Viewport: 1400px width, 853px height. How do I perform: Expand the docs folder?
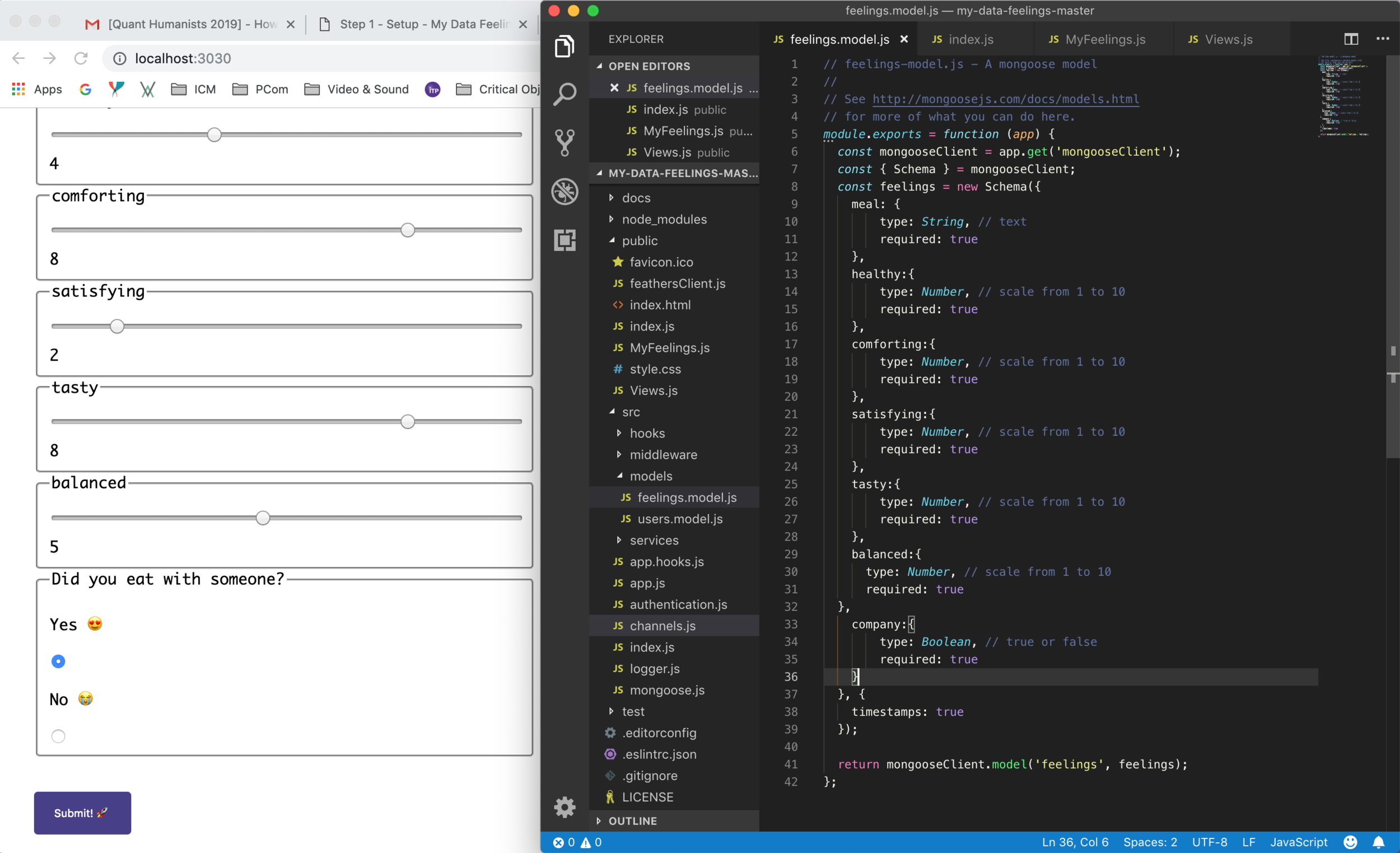(636, 198)
